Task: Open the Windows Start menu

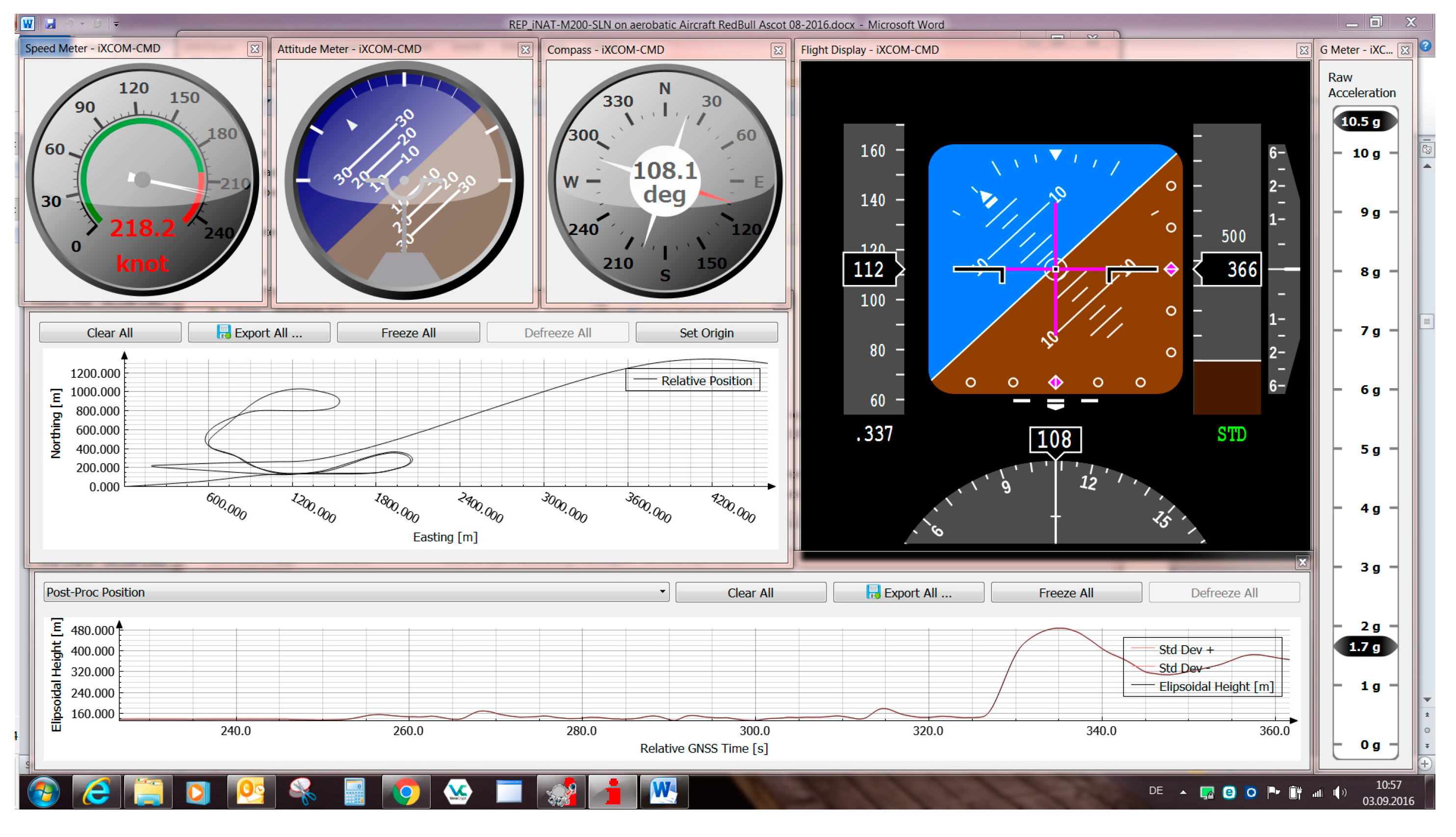Action: 43,793
